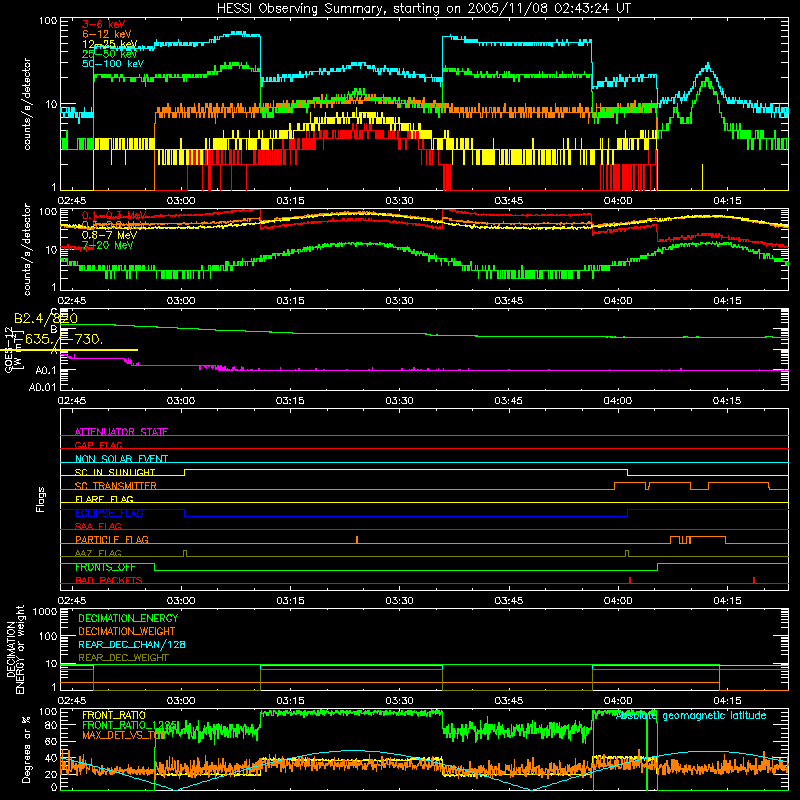Select the GAP_FLAG label

98,445
